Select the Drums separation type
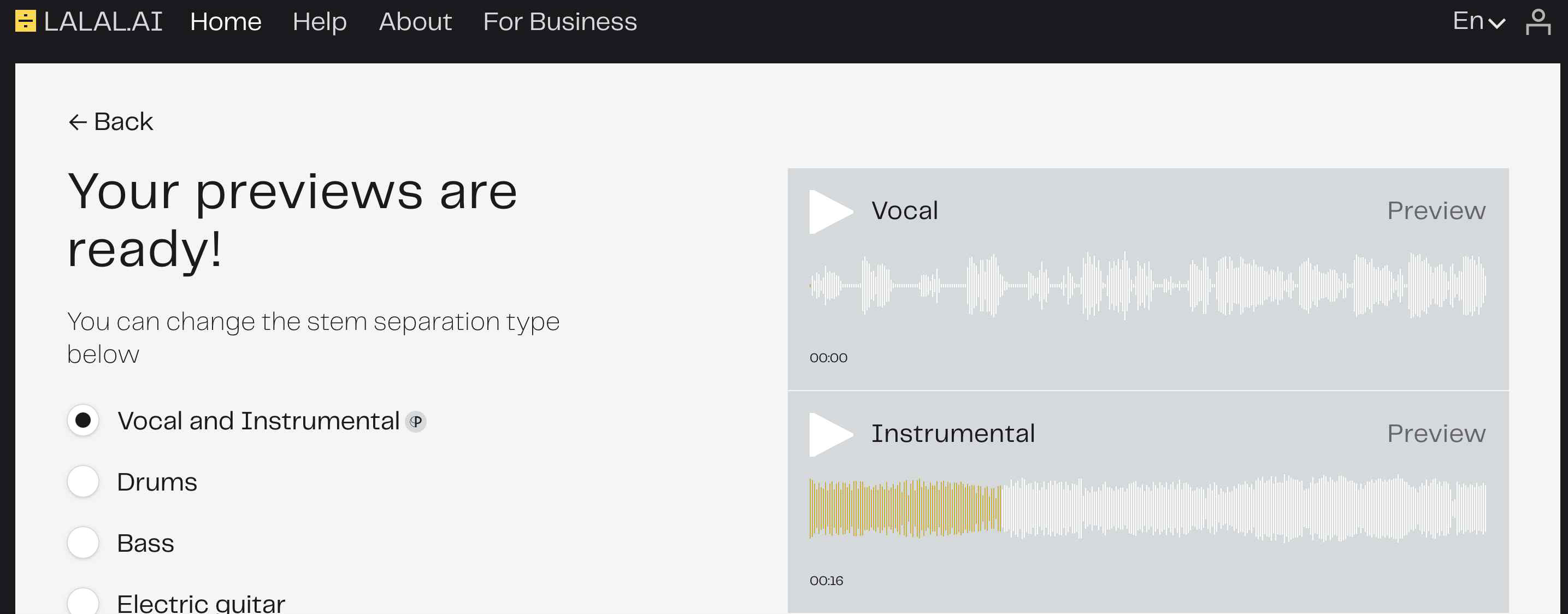The image size is (1568, 614). click(82, 481)
